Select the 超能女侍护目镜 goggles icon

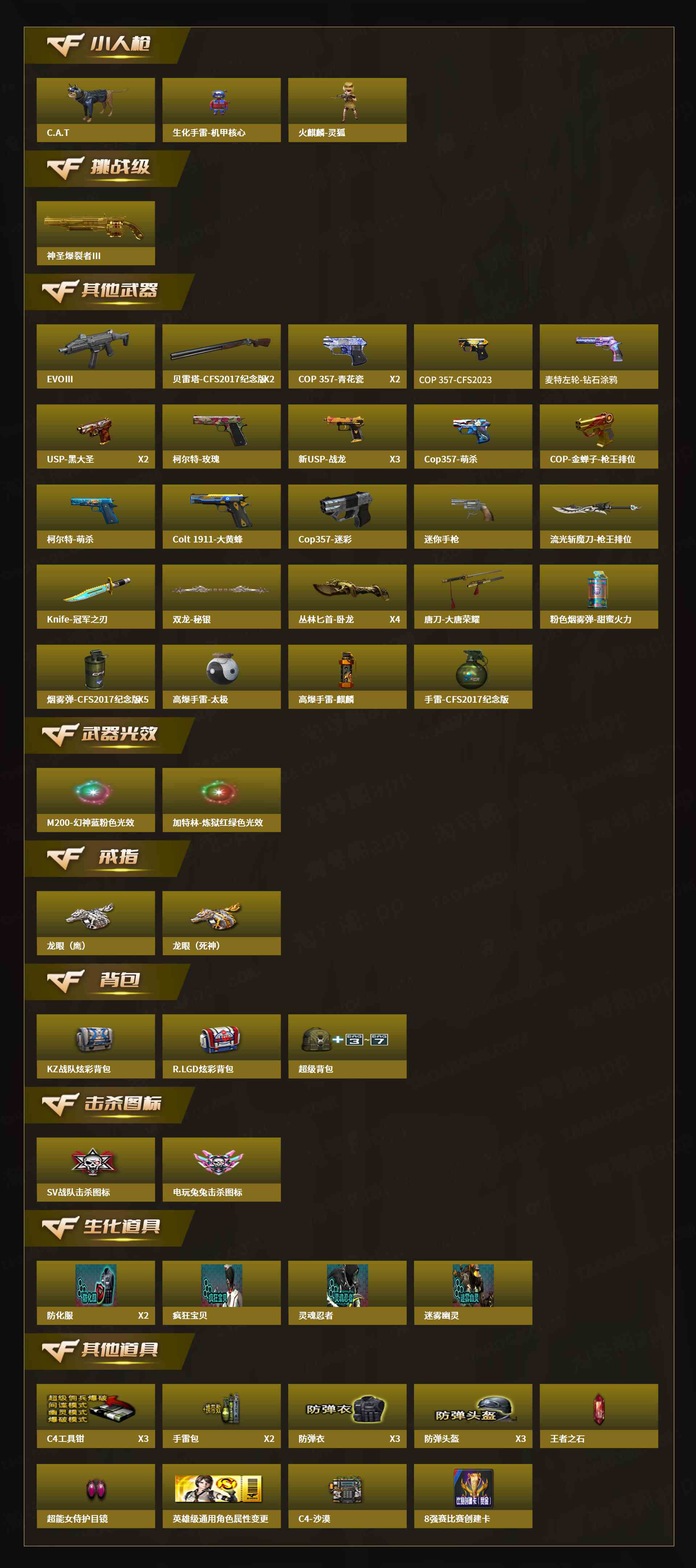point(96,1489)
